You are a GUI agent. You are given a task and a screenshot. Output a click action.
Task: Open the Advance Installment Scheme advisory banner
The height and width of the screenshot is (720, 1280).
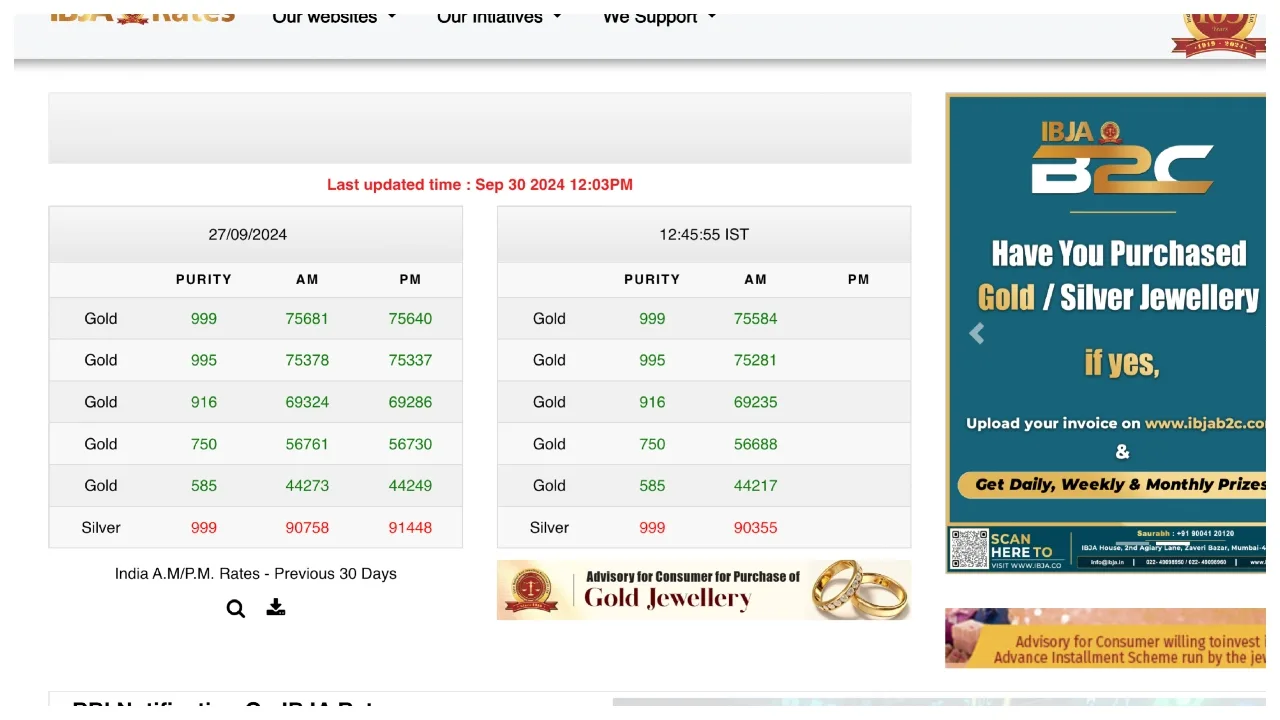[x=1105, y=638]
